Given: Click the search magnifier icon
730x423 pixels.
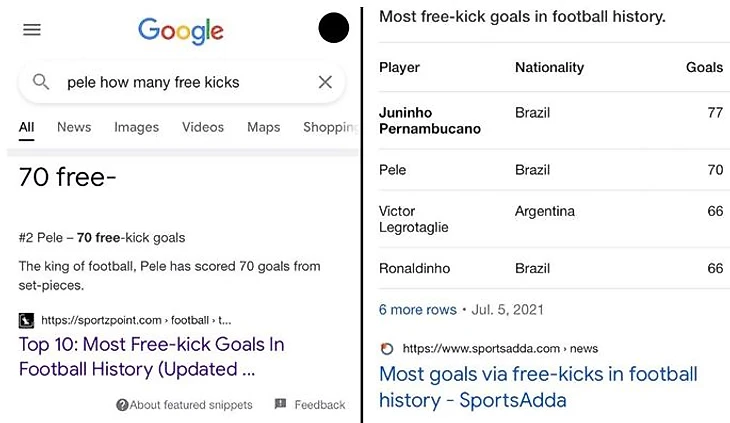Looking at the screenshot, I should click(41, 82).
